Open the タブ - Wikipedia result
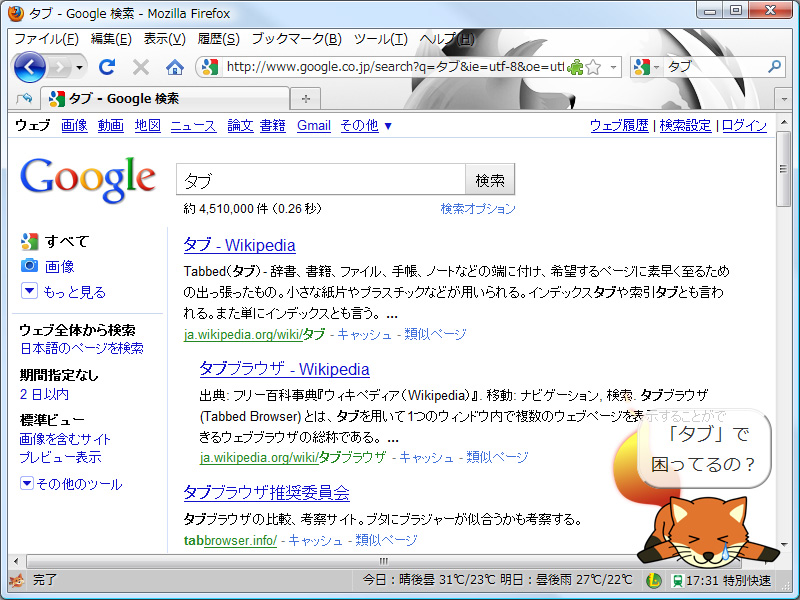Screen dimensions: 800x600 click(241, 245)
